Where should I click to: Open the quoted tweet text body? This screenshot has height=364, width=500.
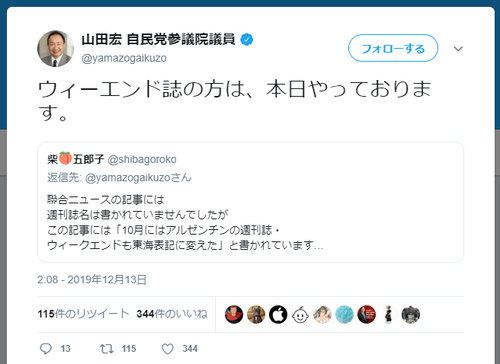point(185,223)
